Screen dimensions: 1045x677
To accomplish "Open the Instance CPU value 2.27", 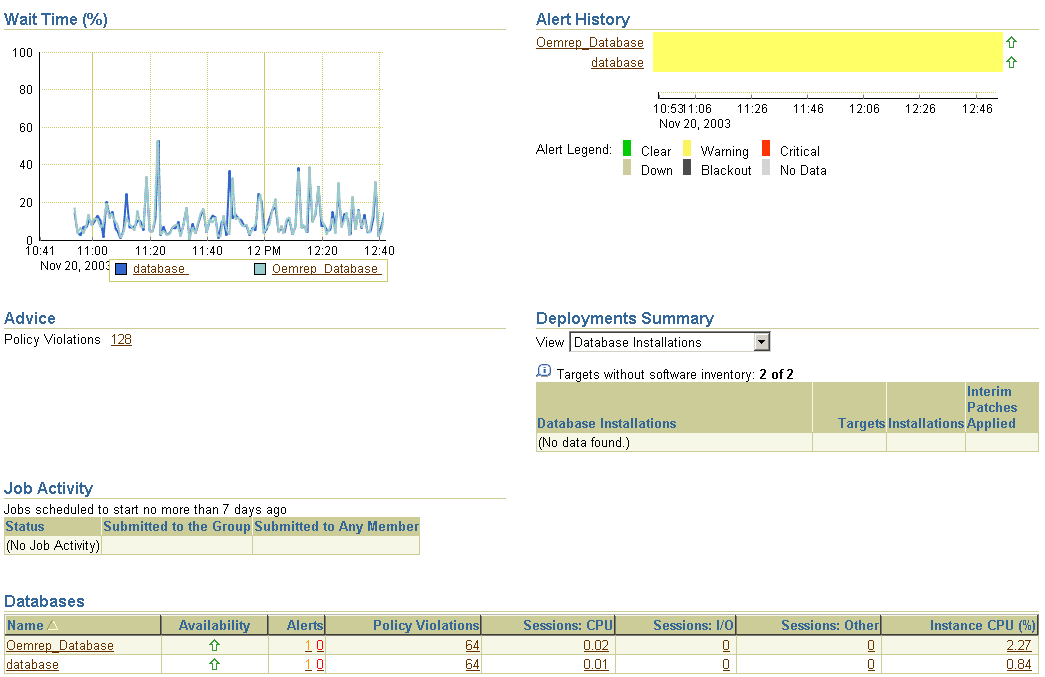I will click(x=1018, y=646).
